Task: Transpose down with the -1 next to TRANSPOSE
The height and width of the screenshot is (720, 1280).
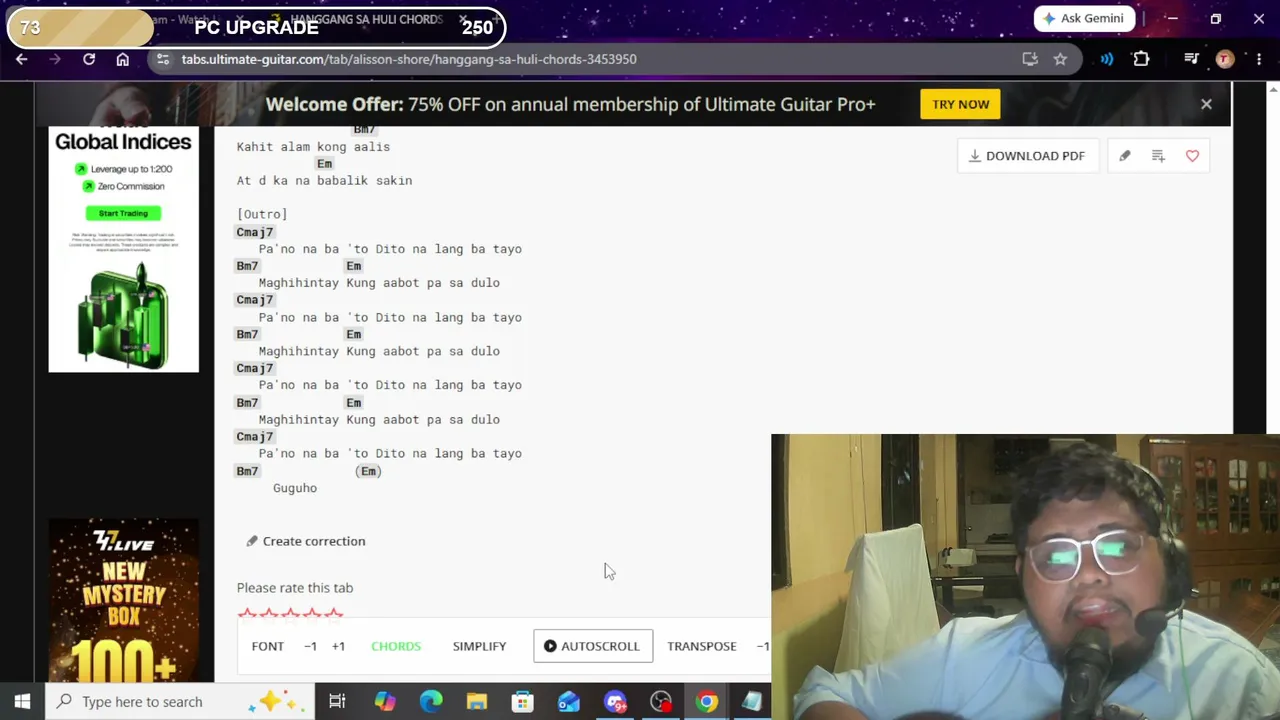Action: (x=763, y=646)
